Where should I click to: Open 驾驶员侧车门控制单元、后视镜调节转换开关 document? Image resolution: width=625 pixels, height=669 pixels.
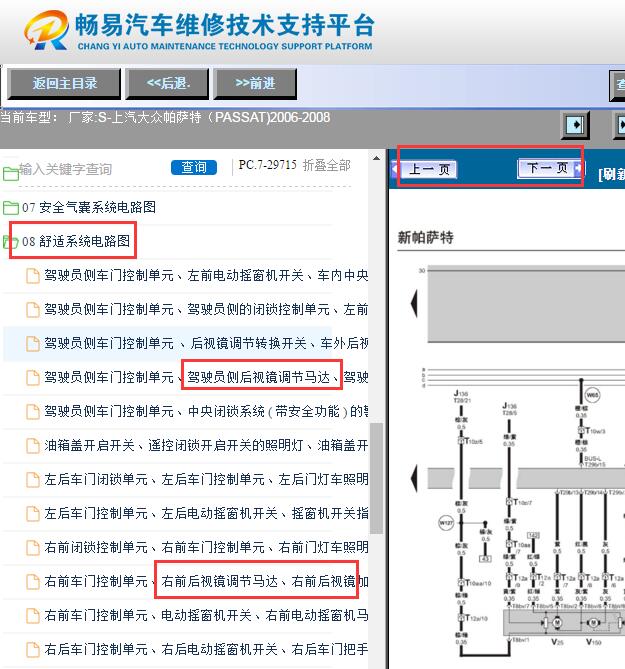206,343
